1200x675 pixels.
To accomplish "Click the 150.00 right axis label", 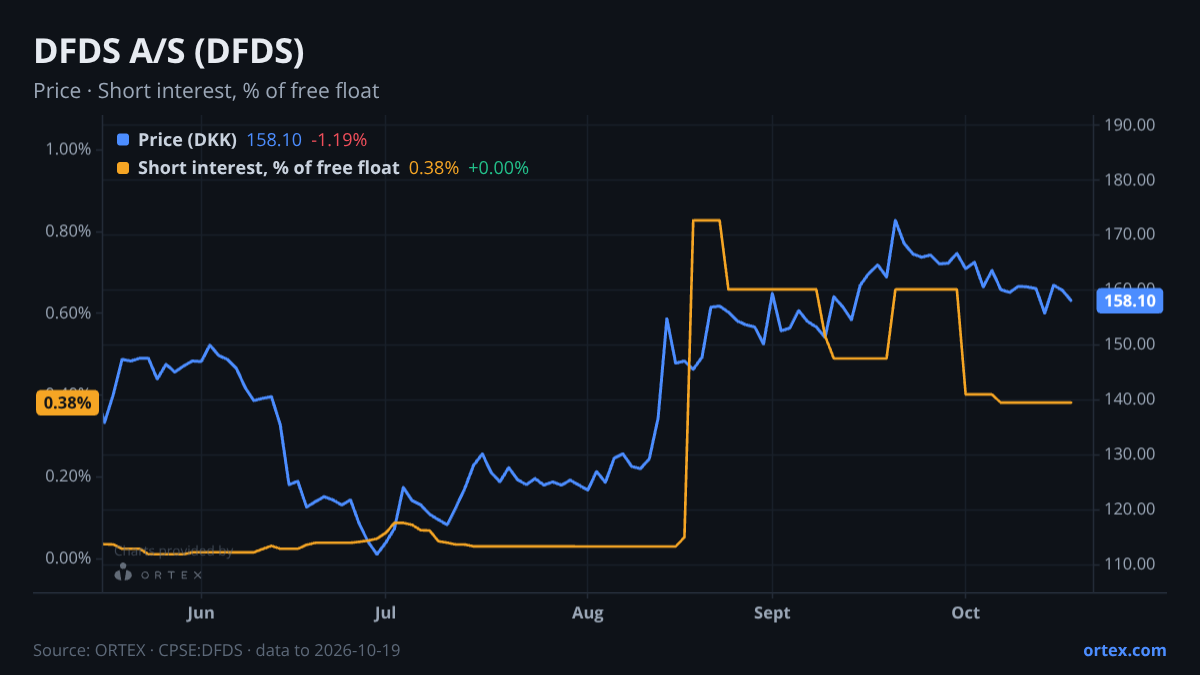I will pyautogui.click(x=1130, y=345).
